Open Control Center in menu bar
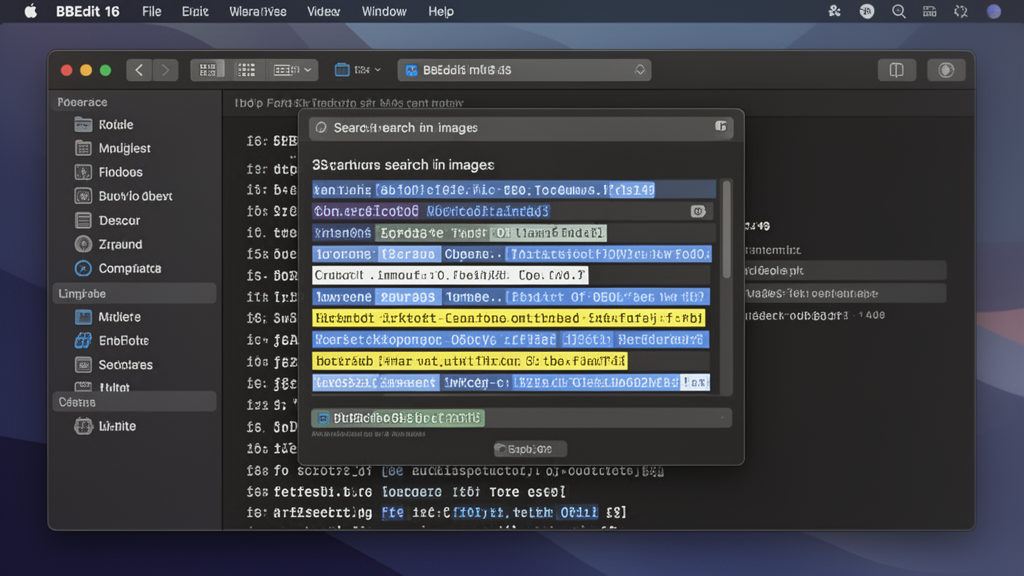This screenshot has height=576, width=1024. pos(929,11)
